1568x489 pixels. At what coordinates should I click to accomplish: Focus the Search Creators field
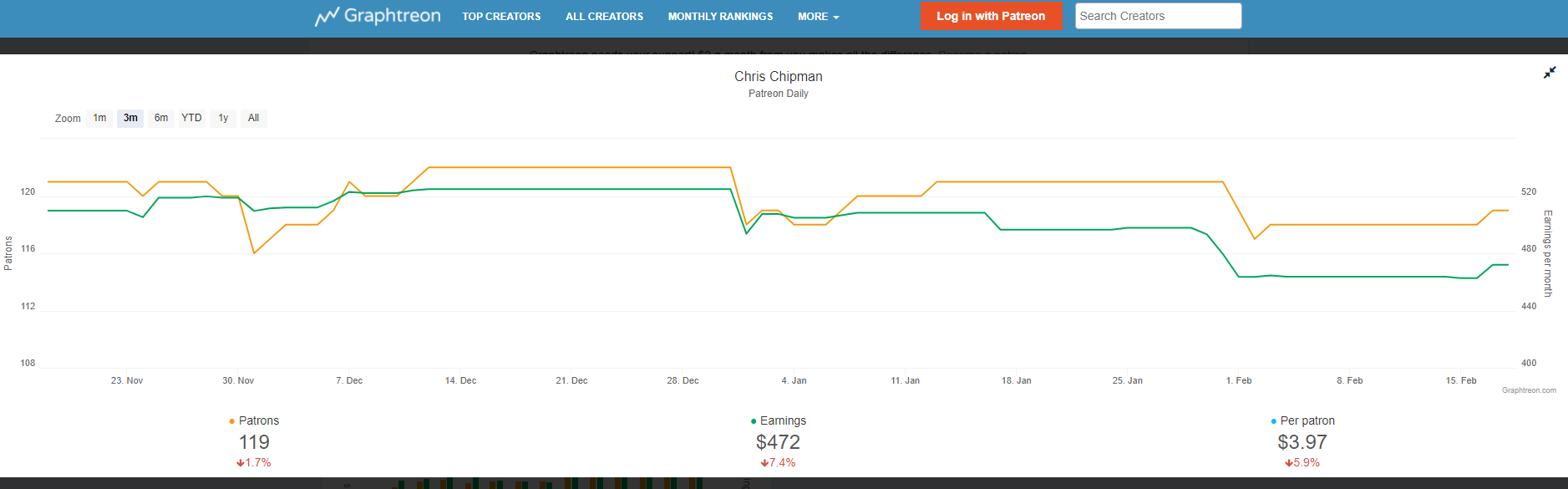pyautogui.click(x=1158, y=16)
